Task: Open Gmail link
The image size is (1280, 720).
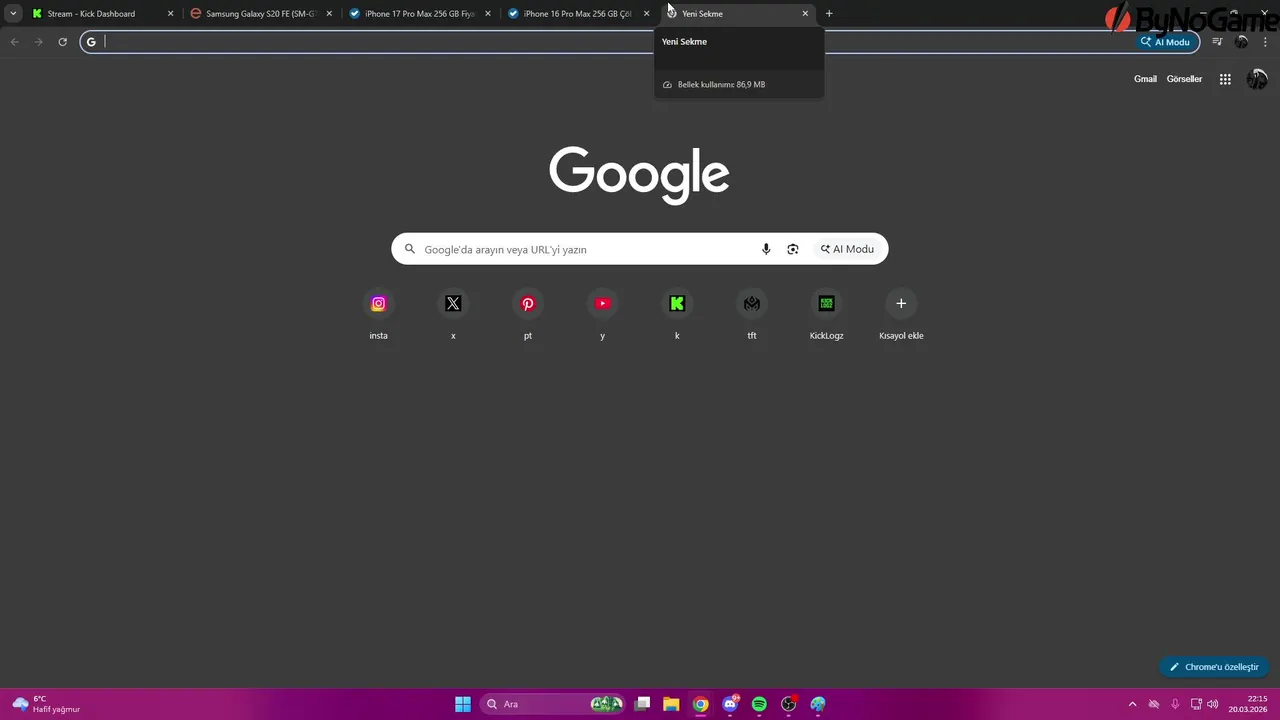Action: pyautogui.click(x=1145, y=79)
